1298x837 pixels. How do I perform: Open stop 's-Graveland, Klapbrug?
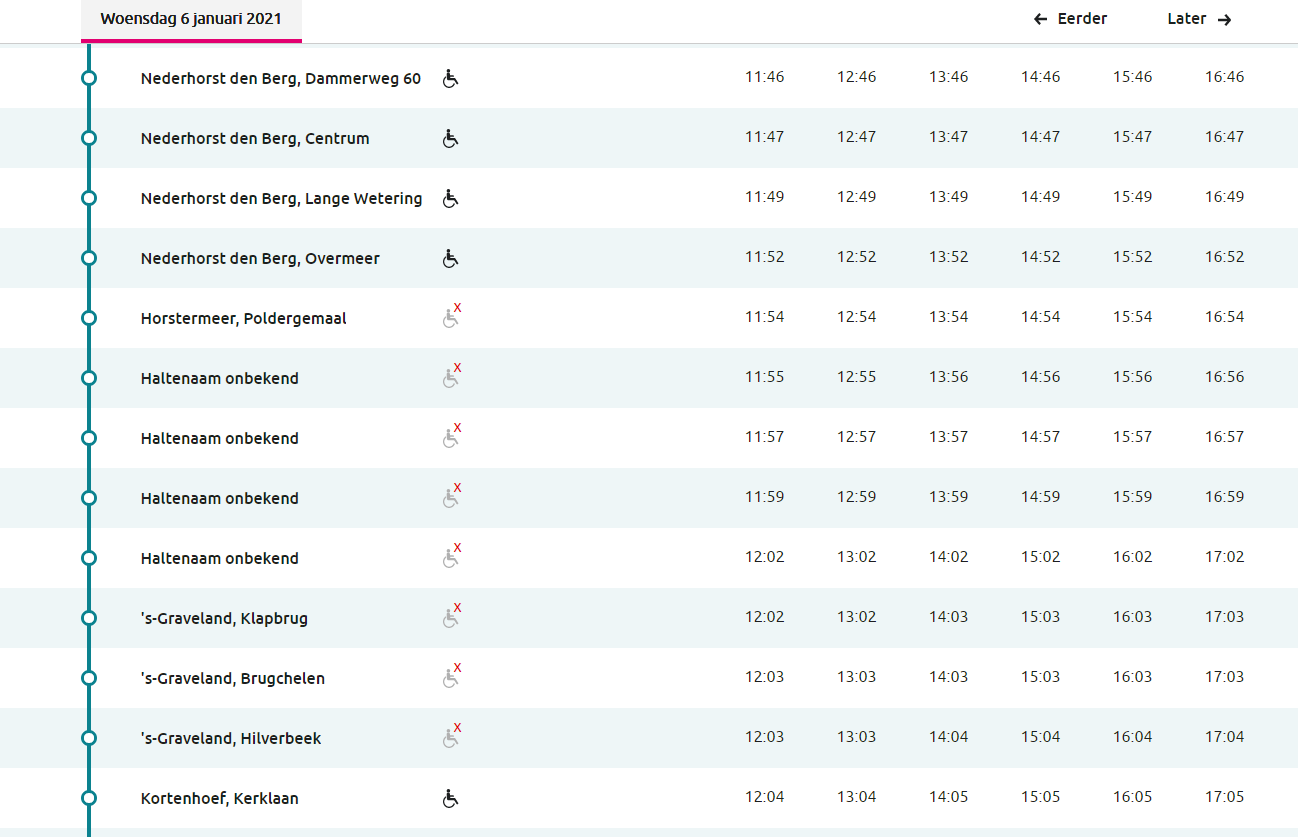224,618
